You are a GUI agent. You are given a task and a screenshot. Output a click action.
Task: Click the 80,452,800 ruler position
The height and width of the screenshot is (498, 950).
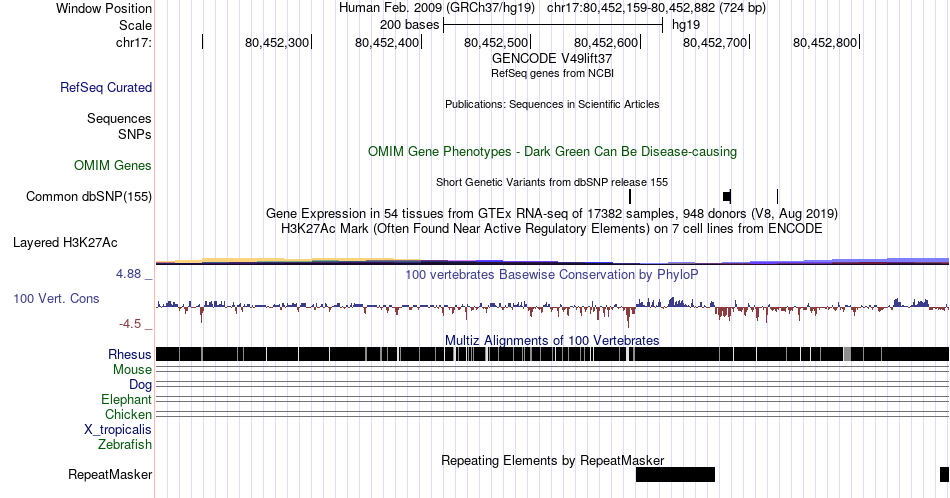(825, 42)
